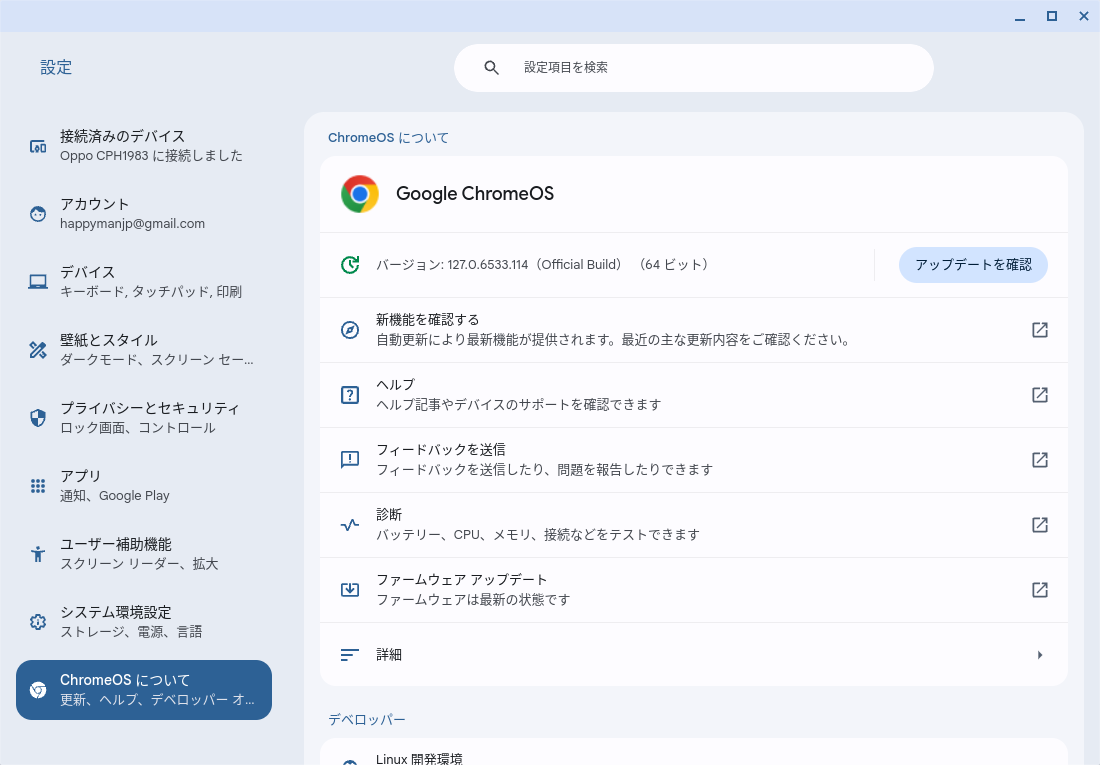
Task: Click the laptop device icon in sidebar
Action: tap(38, 282)
